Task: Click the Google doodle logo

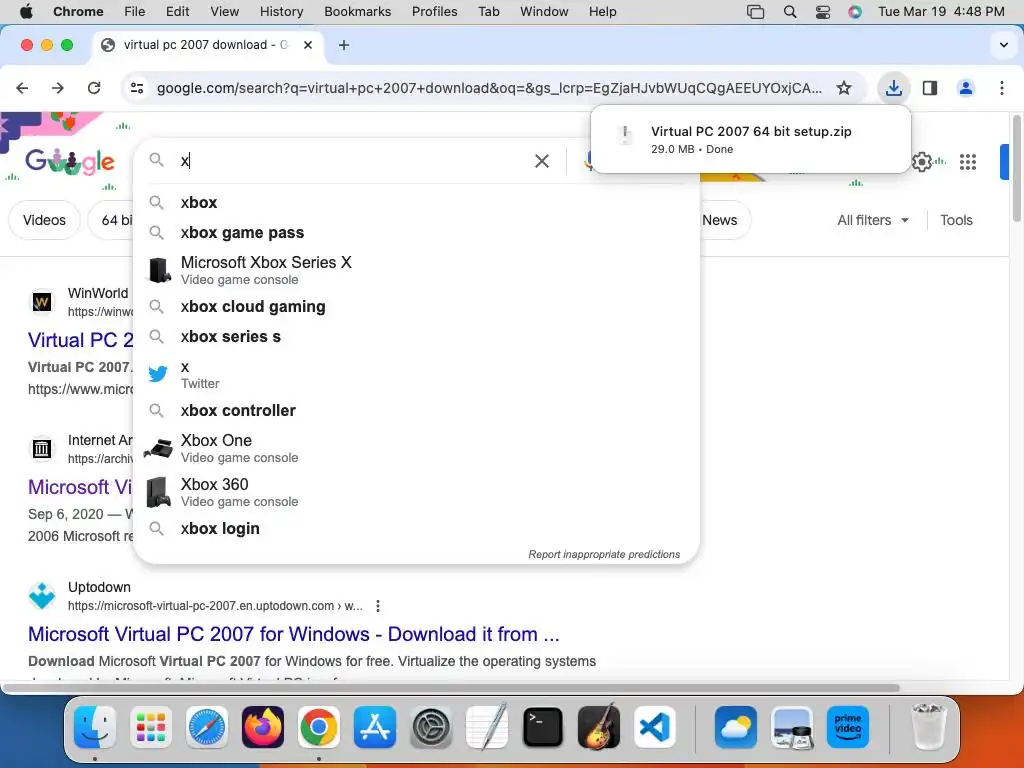Action: pos(69,161)
